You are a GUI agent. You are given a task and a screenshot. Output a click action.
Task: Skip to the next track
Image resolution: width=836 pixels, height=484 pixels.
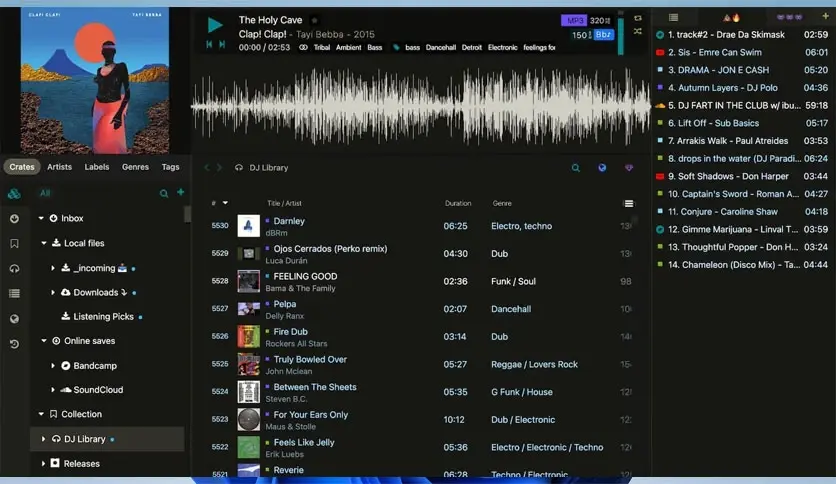click(221, 45)
